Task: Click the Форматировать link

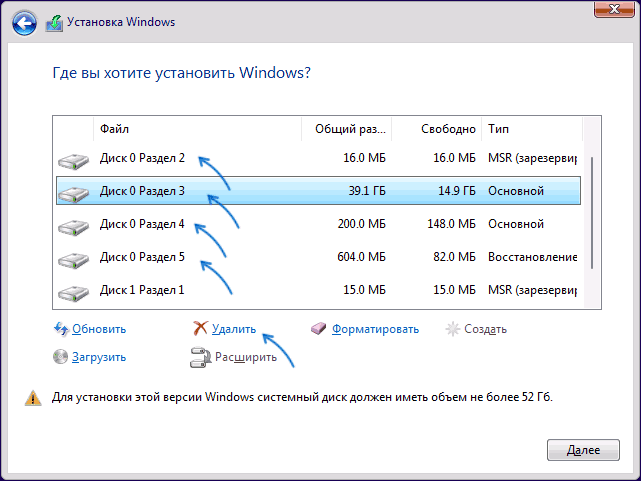Action: tap(375, 329)
